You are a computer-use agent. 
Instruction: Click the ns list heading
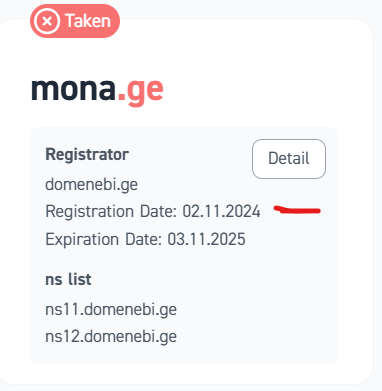(x=68, y=279)
